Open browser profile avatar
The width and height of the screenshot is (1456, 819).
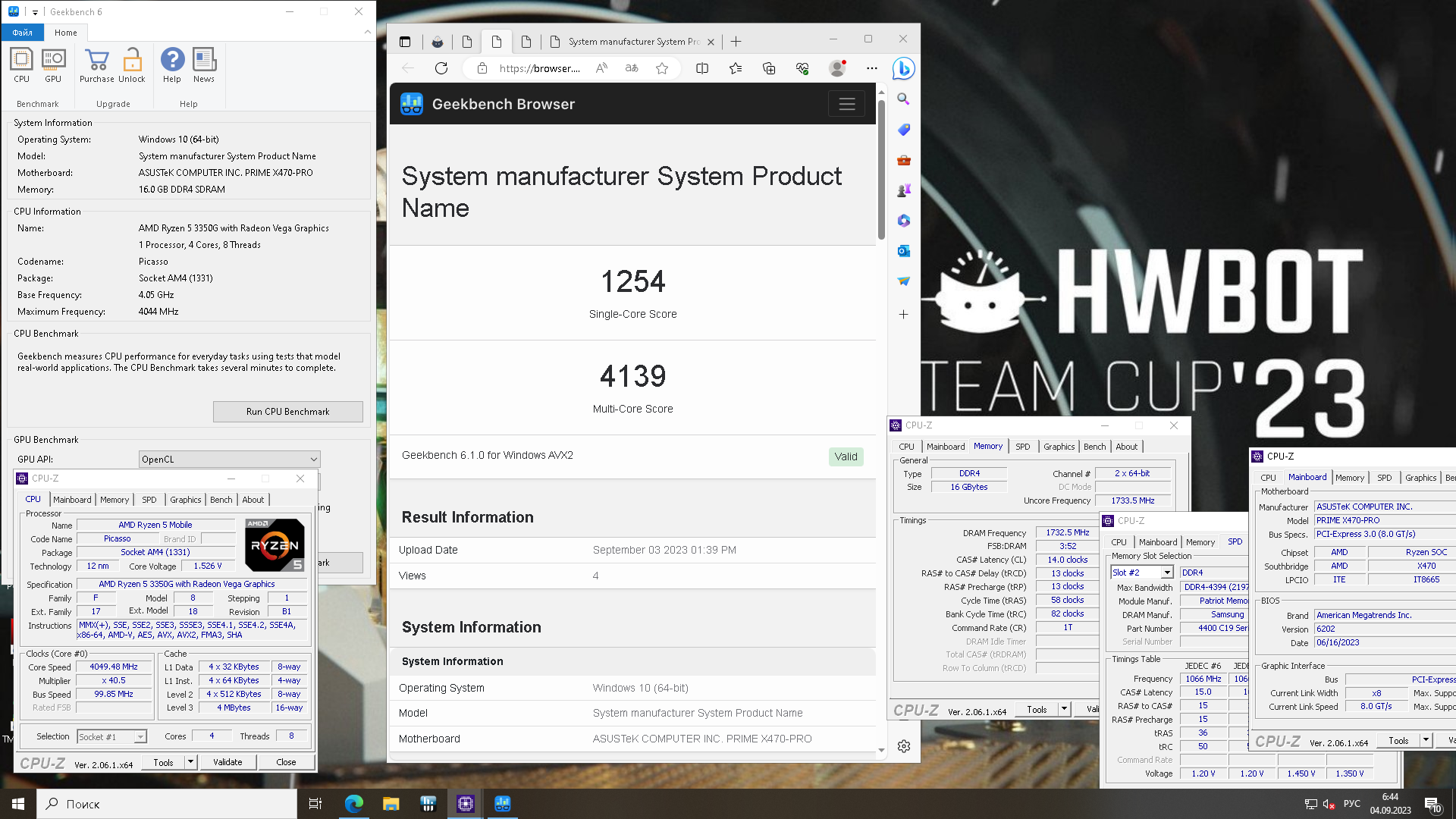[837, 68]
